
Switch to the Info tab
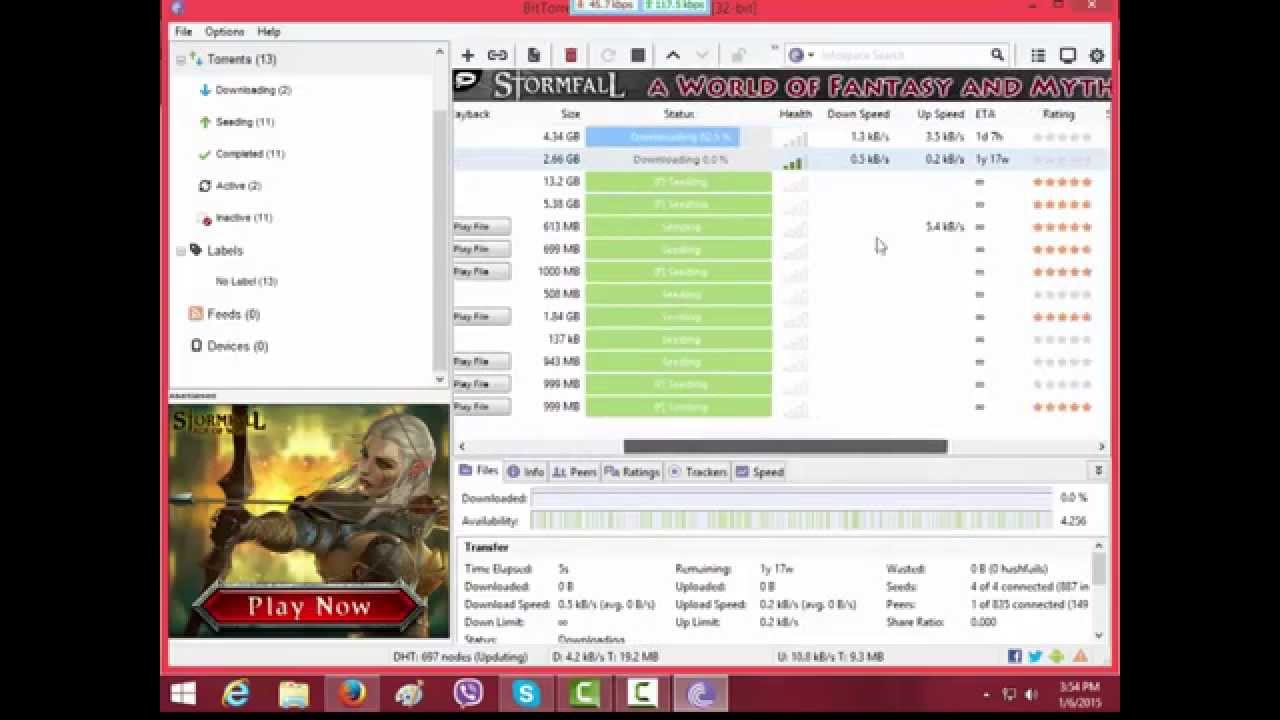(525, 472)
